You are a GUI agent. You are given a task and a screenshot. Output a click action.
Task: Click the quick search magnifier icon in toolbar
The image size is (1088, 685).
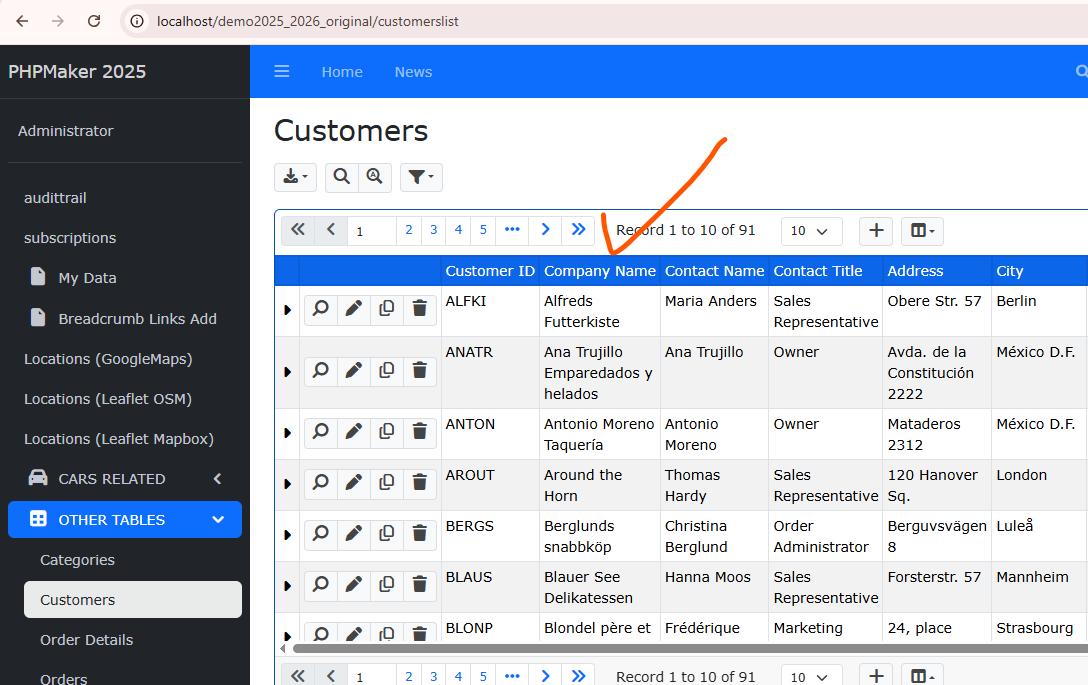pos(342,177)
